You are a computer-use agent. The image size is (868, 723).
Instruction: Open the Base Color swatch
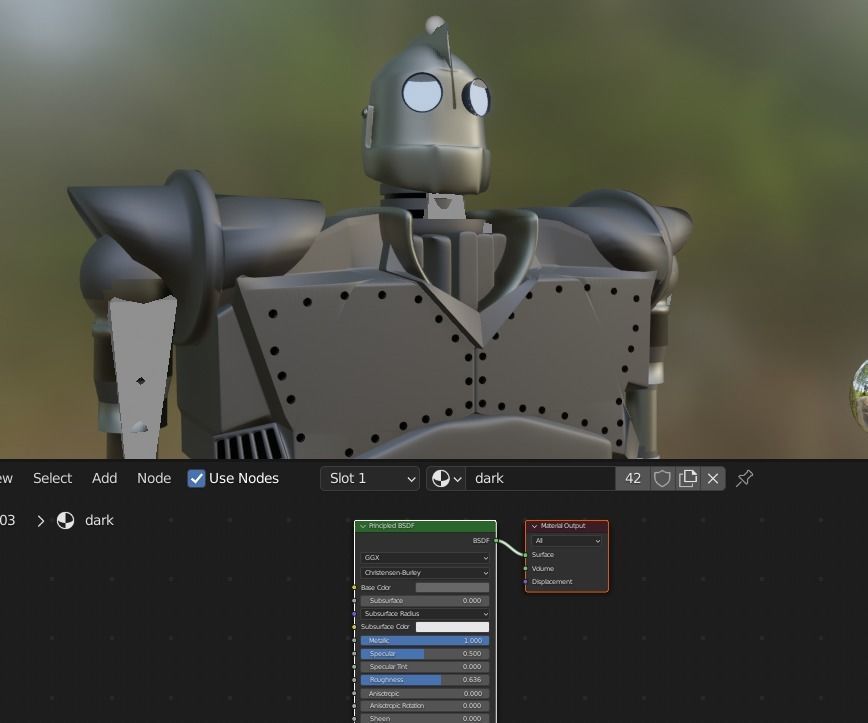[452, 587]
